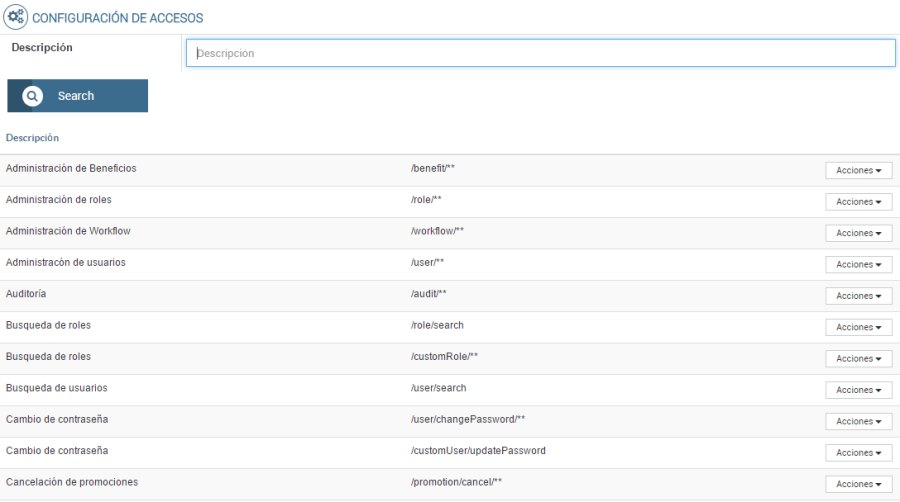
Task: Expand Acciones for /user/changePassword/** row
Action: pos(858,421)
